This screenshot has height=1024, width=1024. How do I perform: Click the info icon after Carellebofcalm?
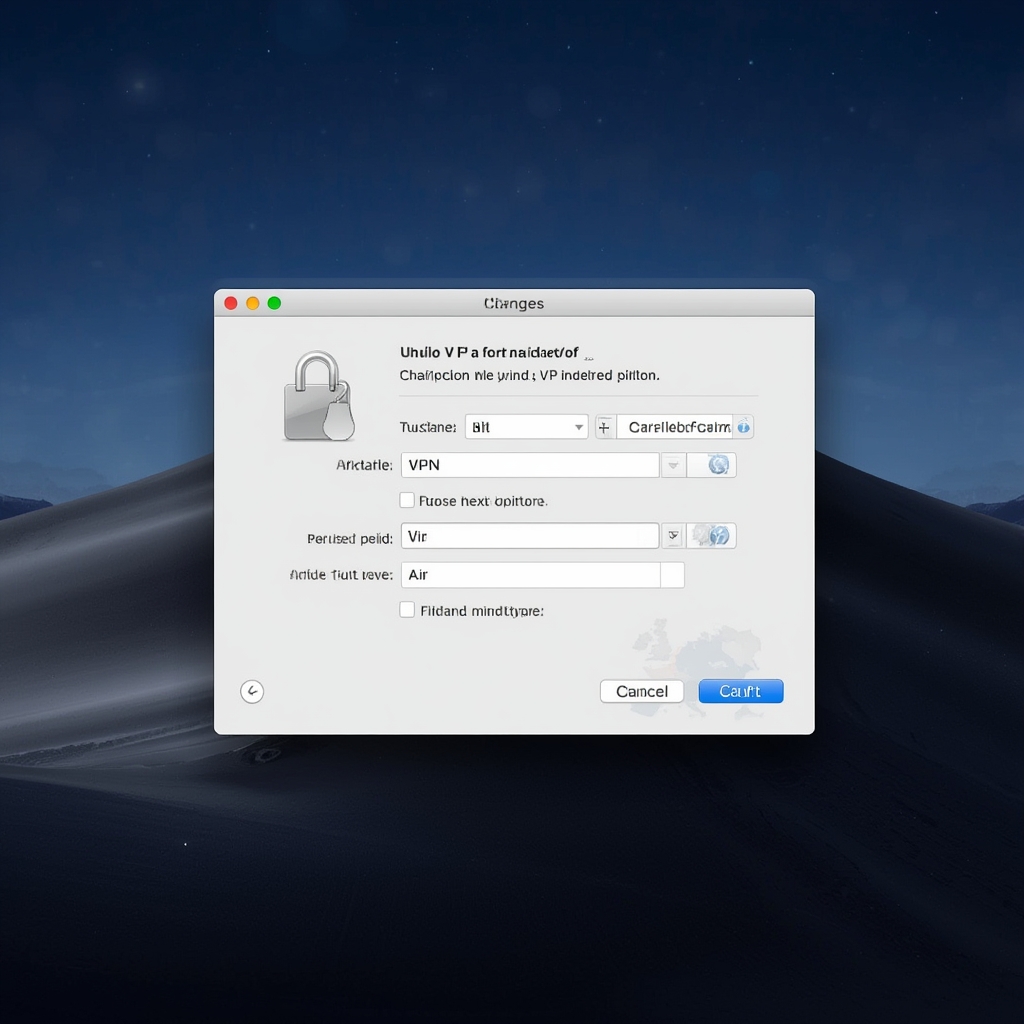[x=743, y=426]
